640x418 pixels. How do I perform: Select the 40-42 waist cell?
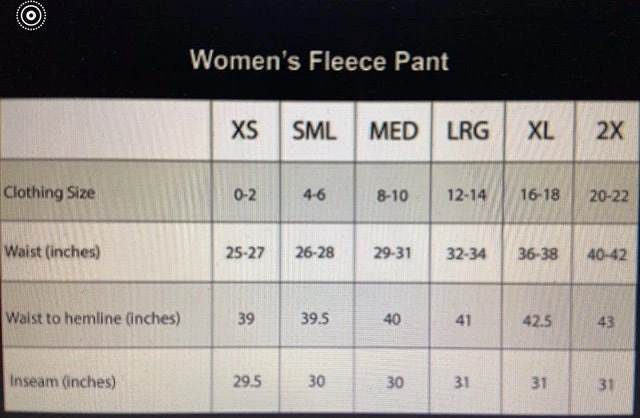(x=608, y=254)
